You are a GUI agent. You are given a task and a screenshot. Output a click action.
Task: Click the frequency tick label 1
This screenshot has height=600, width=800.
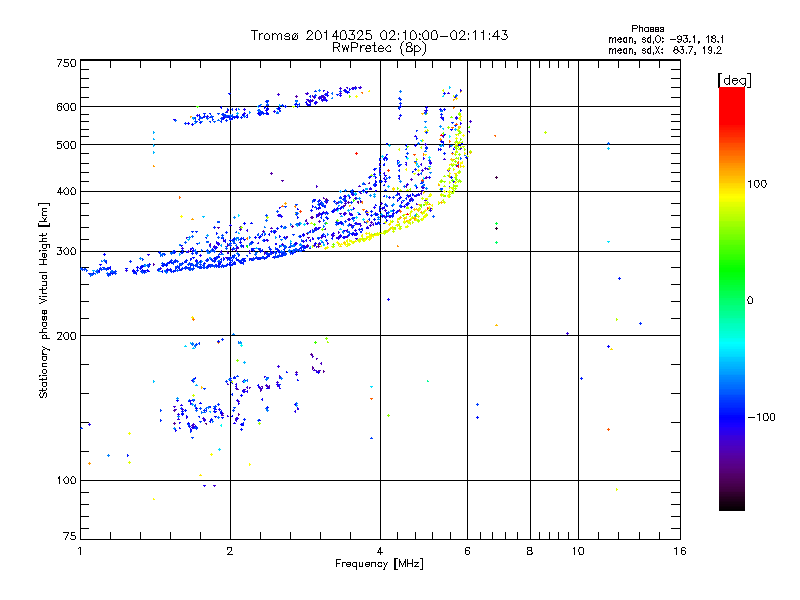80,551
